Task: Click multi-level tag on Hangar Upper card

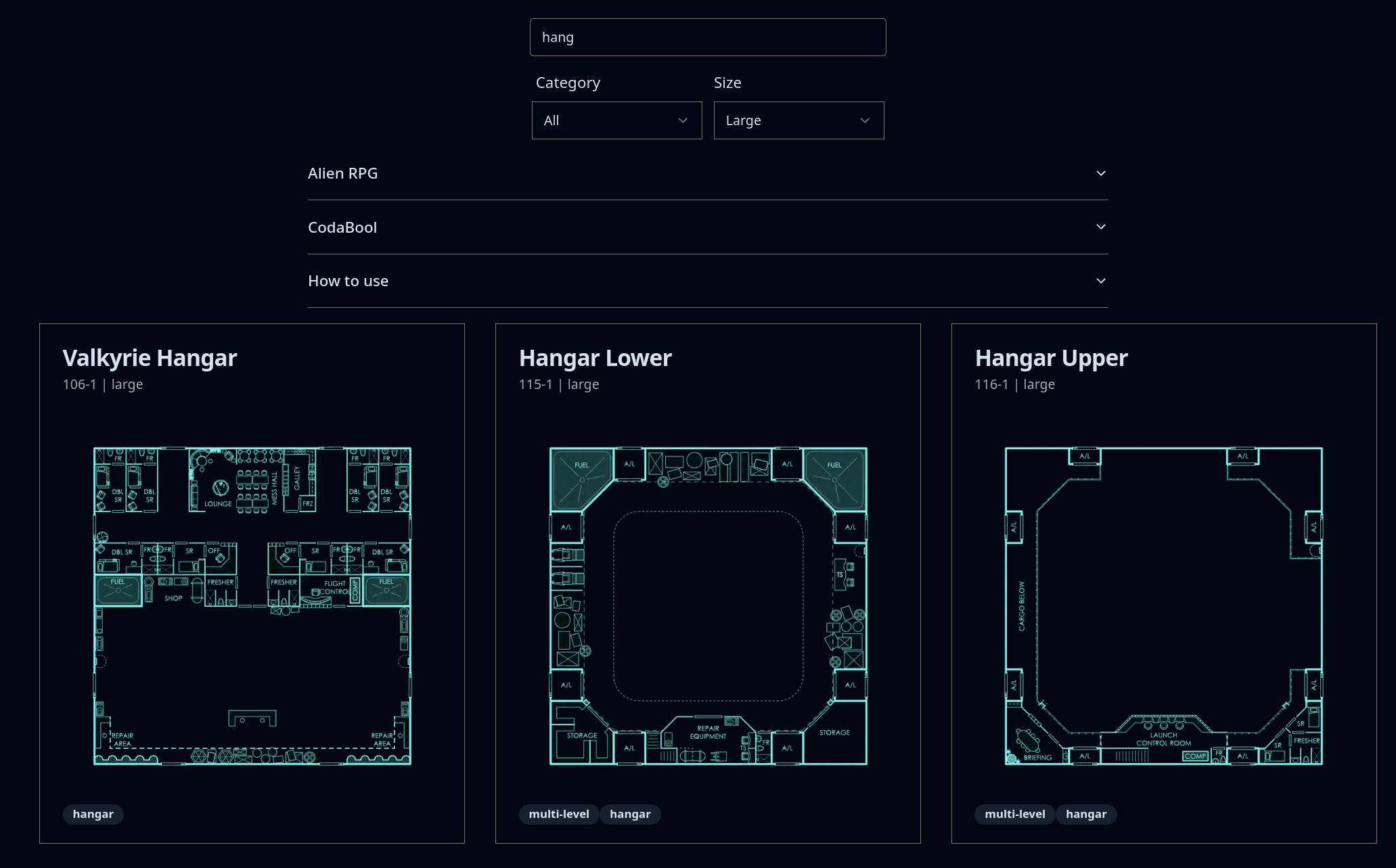Action: [1014, 814]
